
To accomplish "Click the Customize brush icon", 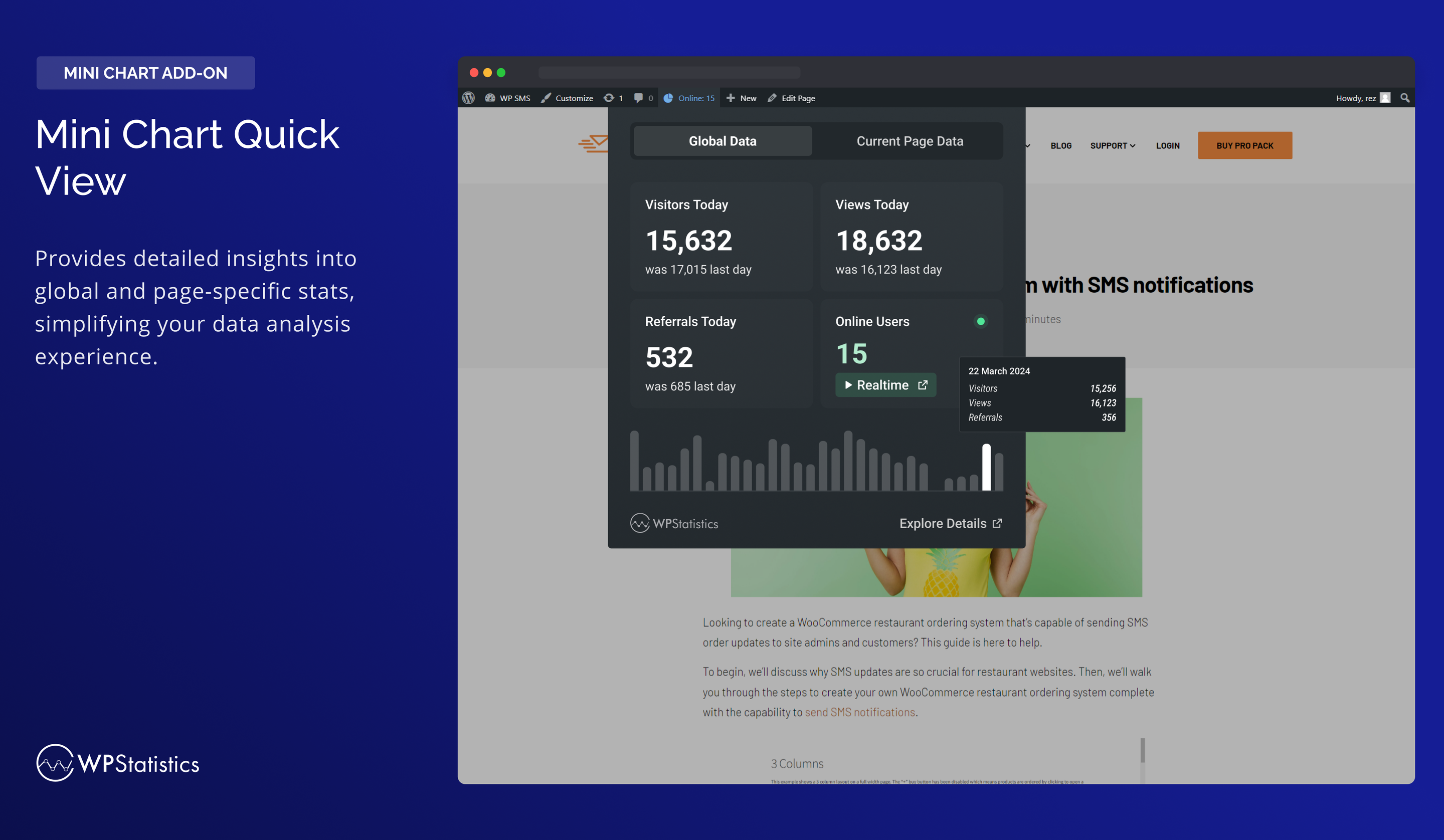I will pos(546,98).
